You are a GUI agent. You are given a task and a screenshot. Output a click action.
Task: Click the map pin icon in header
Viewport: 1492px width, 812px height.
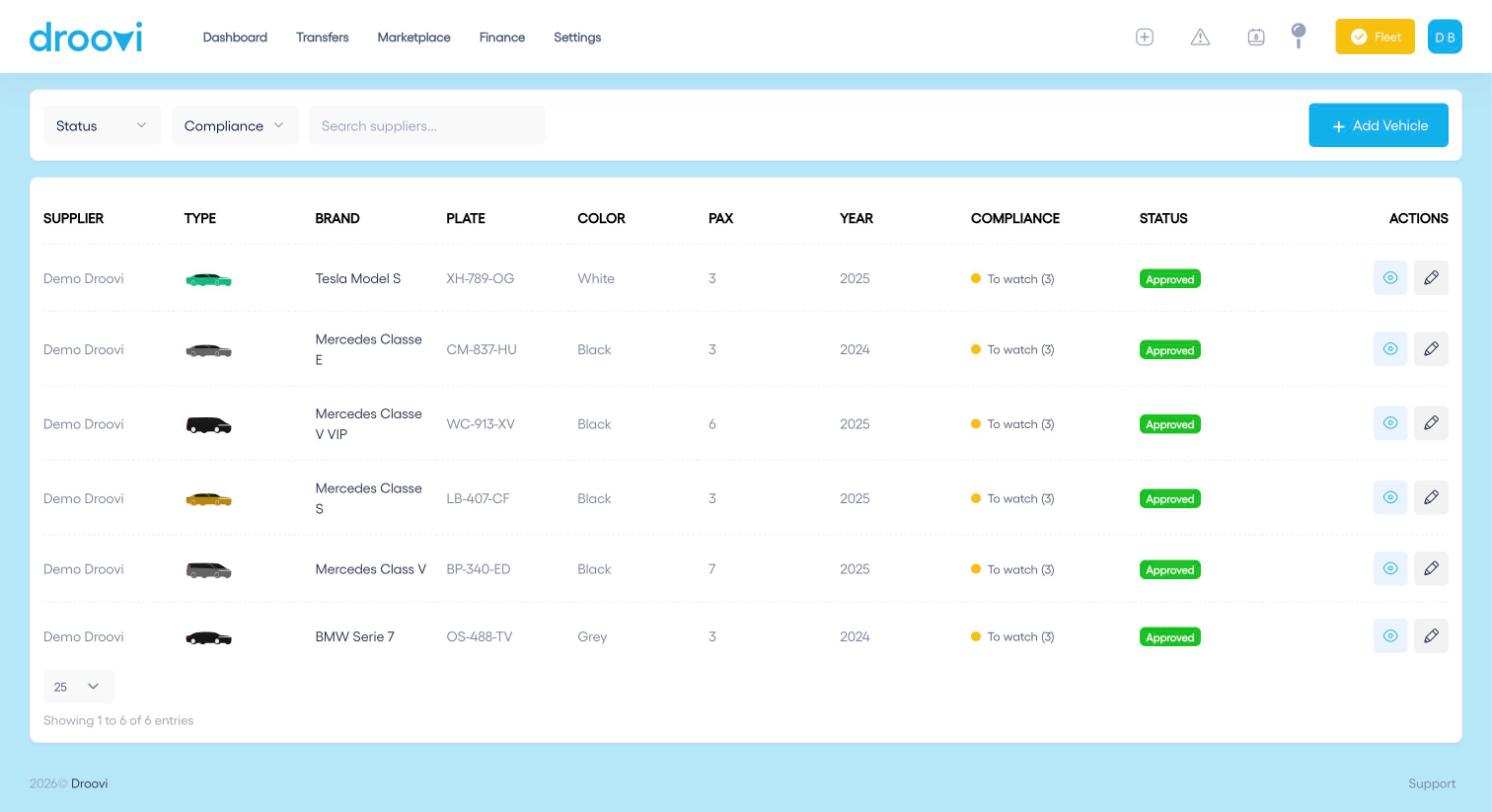(x=1299, y=36)
